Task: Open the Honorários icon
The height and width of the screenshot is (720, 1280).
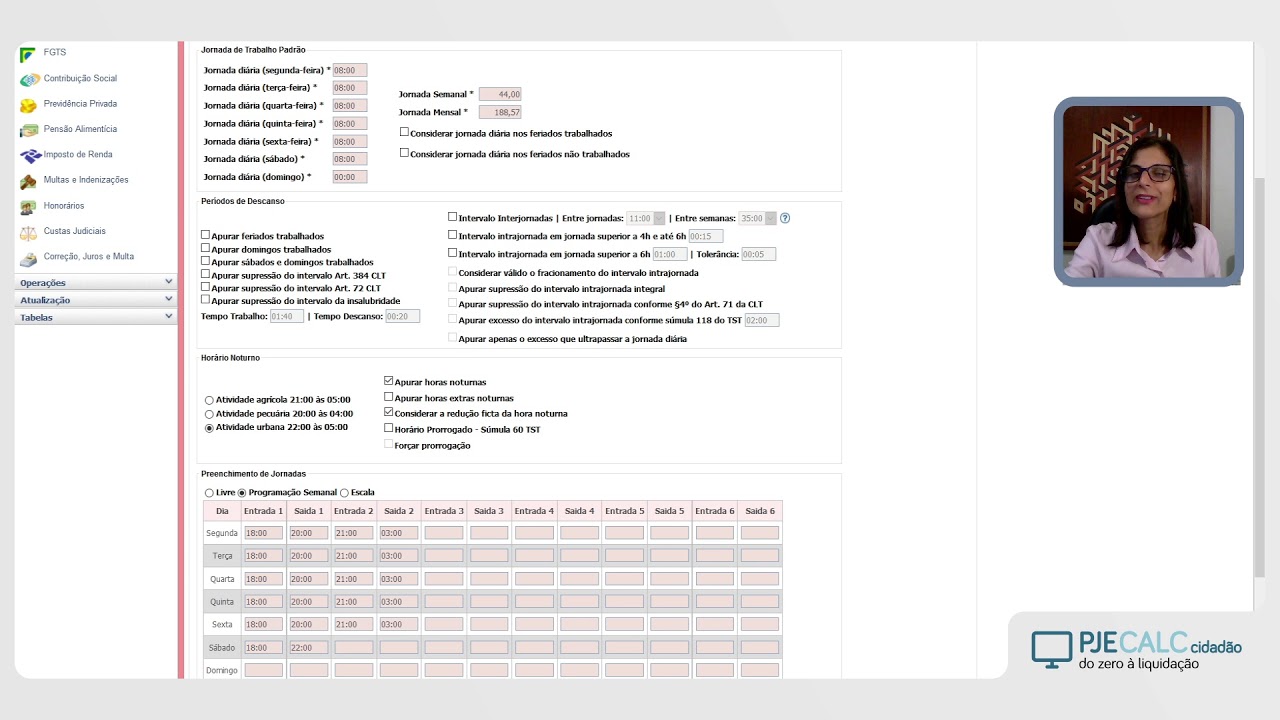Action: tap(28, 207)
